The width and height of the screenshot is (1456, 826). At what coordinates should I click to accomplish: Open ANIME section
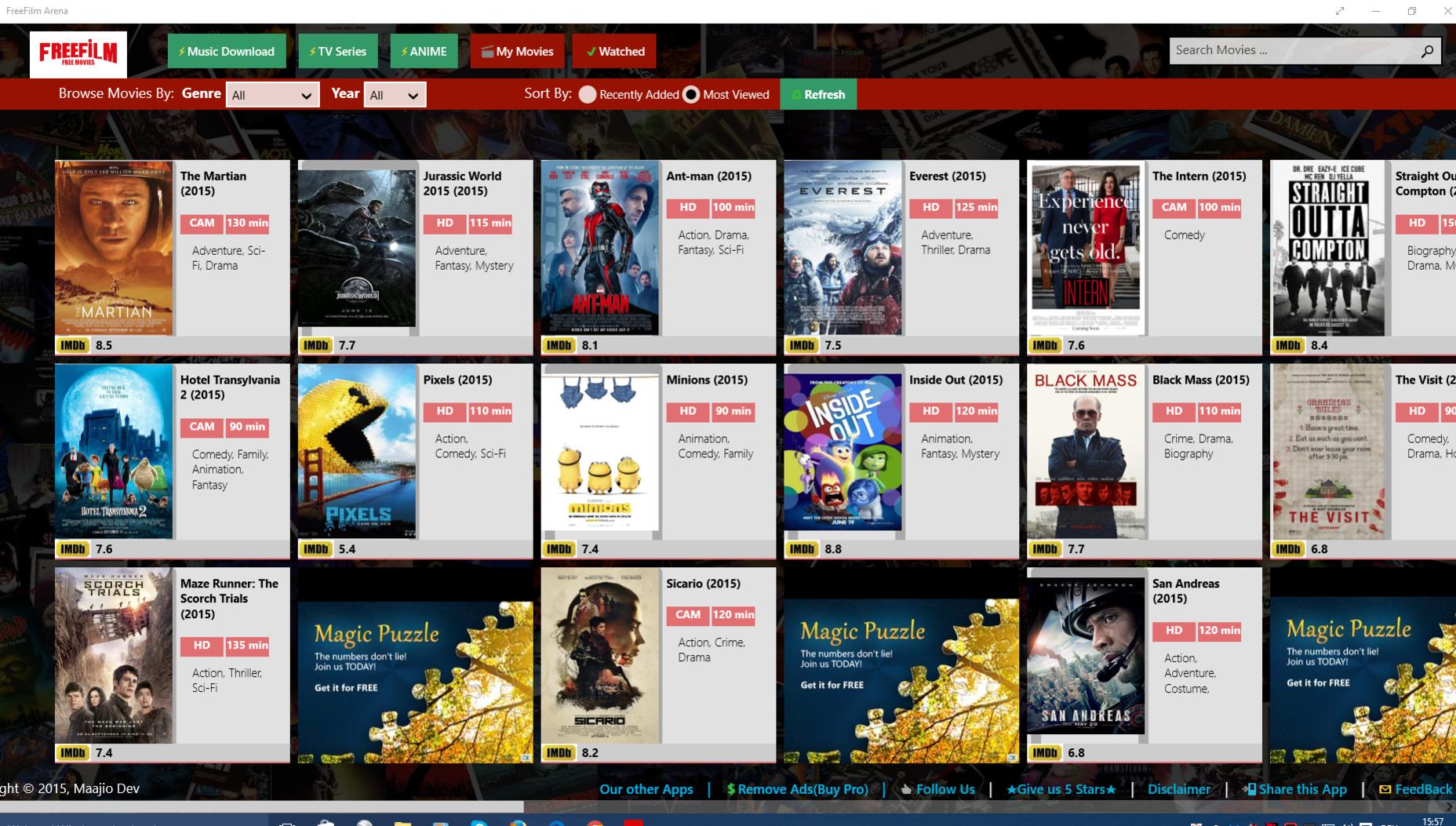pos(424,52)
